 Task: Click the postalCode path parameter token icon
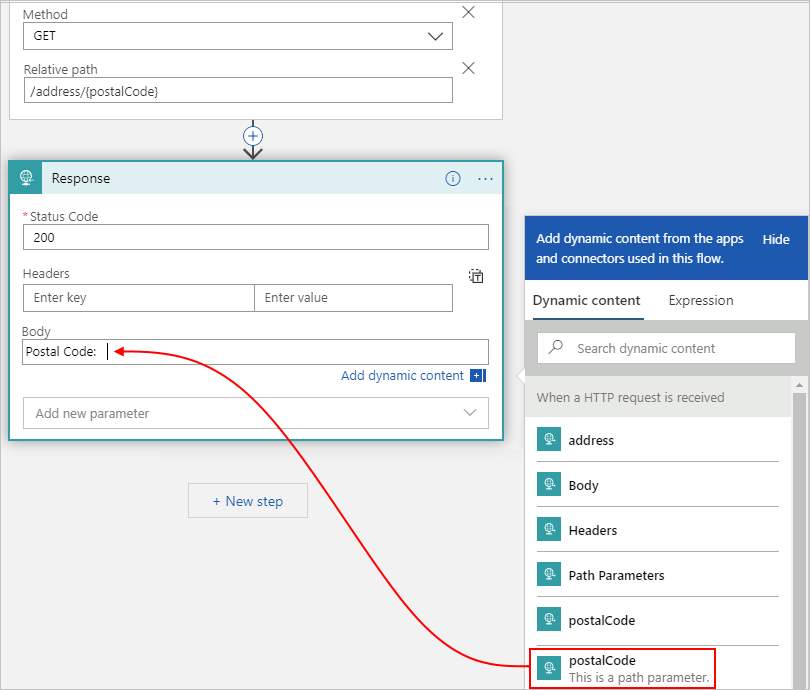(x=548, y=666)
